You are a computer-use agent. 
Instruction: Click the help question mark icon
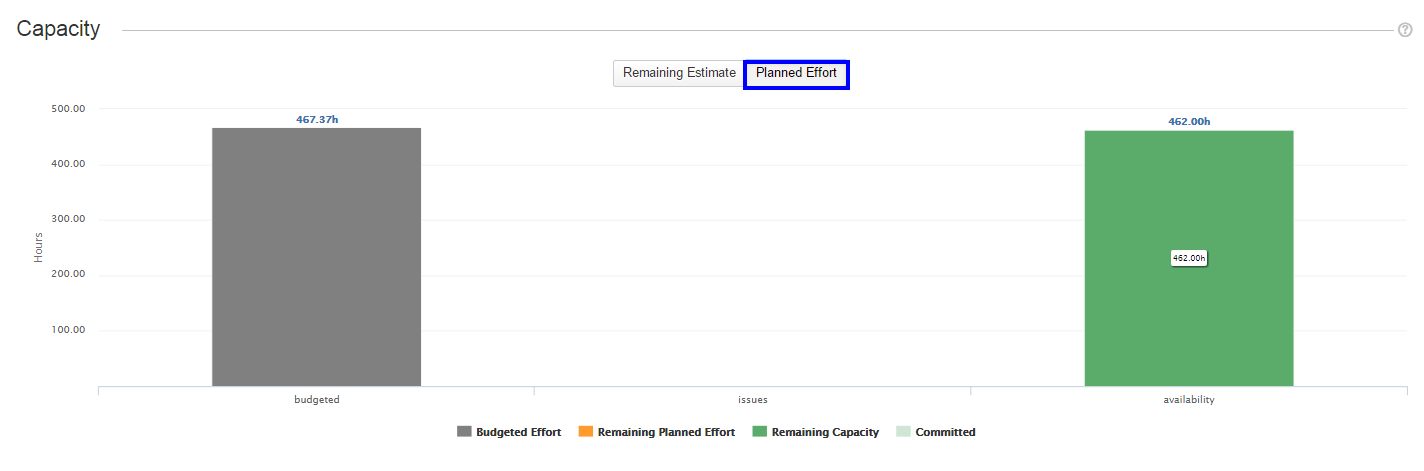pyautogui.click(x=1405, y=30)
